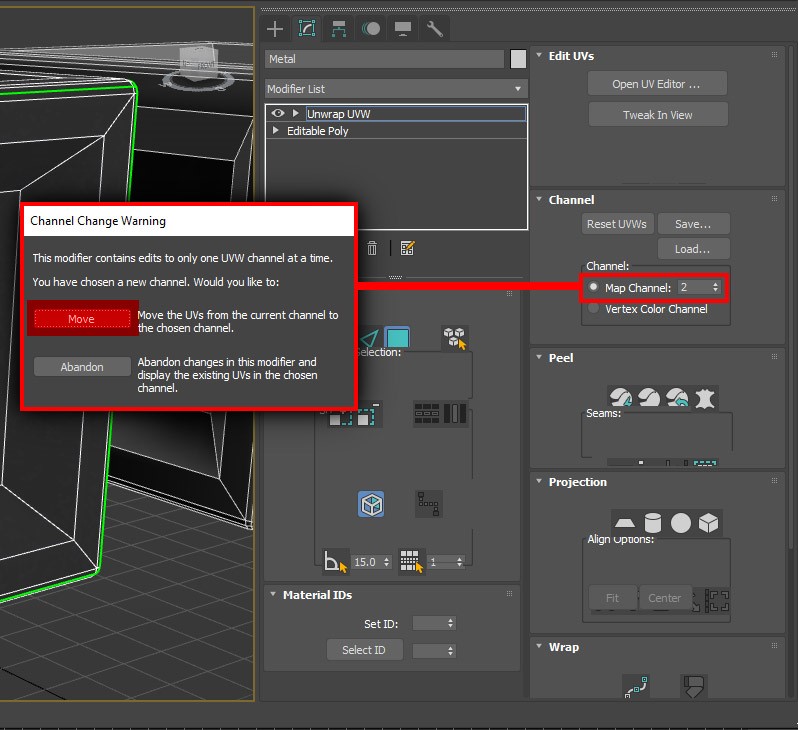Image resolution: width=798 pixels, height=730 pixels.
Task: Click the Peel Mode icon
Action: coord(649,397)
